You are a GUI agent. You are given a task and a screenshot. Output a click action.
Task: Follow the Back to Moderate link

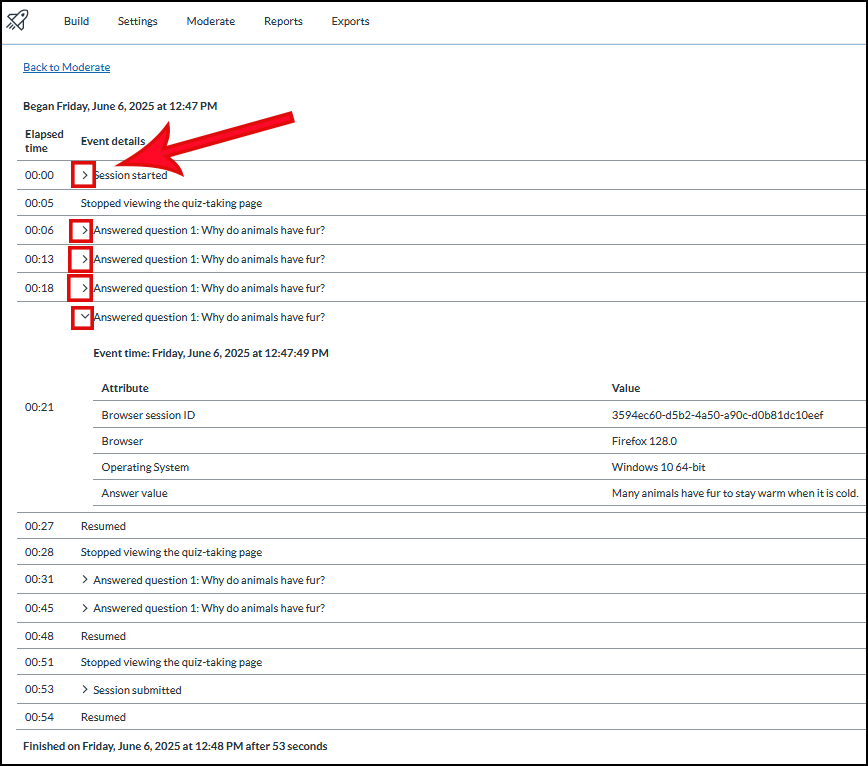pos(66,67)
